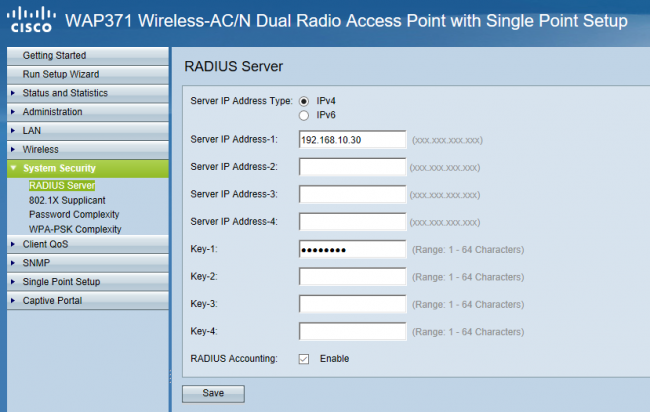Image resolution: width=650 pixels, height=412 pixels.
Task: Collapse the System Security arrow
Action: pyautogui.click(x=13, y=168)
